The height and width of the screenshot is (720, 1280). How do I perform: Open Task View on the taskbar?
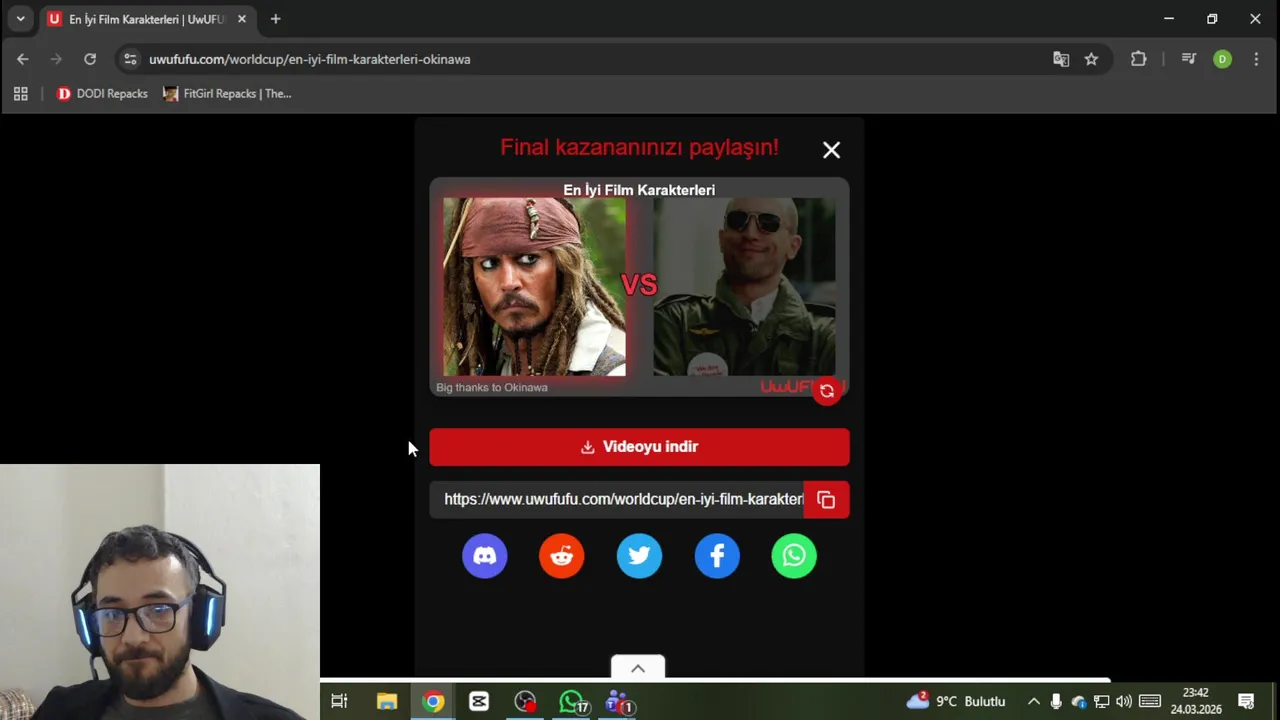tap(339, 701)
